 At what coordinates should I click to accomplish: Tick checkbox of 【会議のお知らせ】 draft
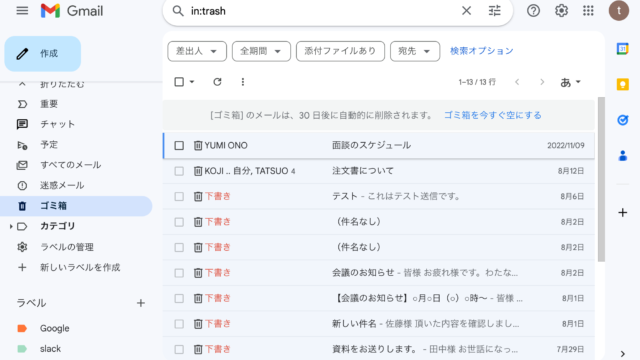click(179, 298)
